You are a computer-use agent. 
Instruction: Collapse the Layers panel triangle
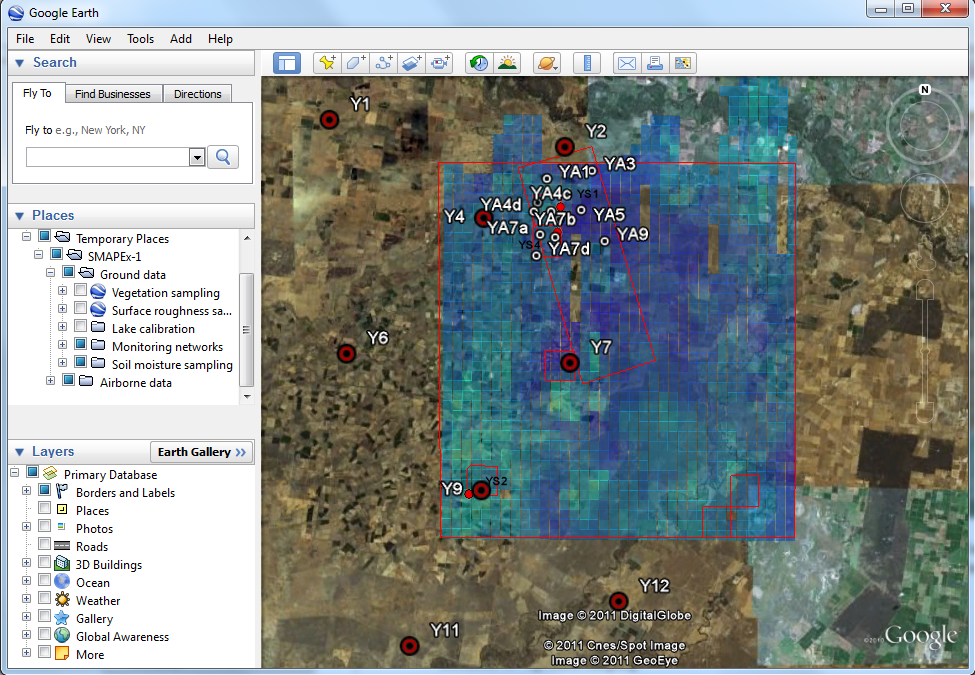pos(19,452)
